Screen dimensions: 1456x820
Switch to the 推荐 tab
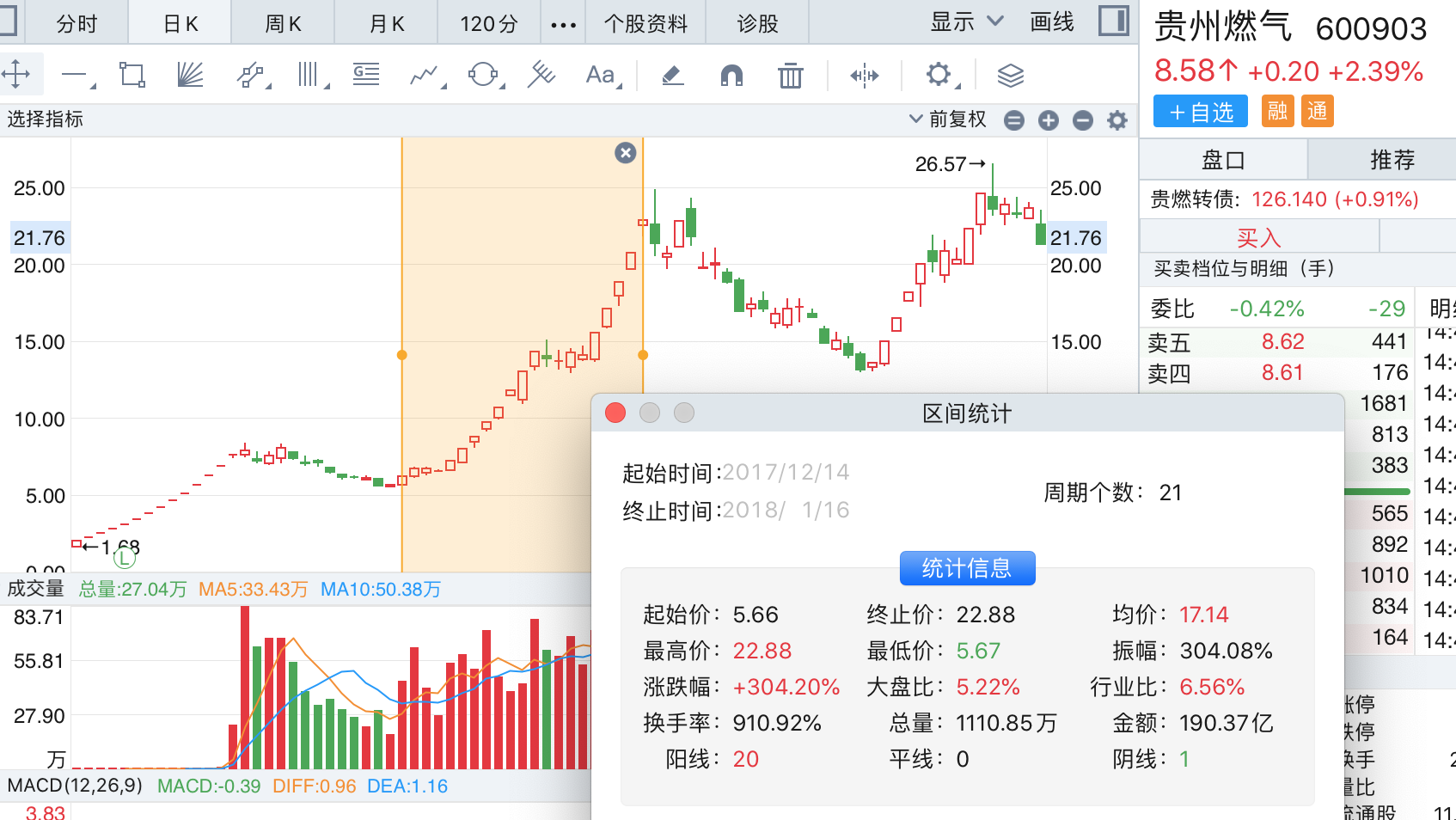tap(1392, 160)
